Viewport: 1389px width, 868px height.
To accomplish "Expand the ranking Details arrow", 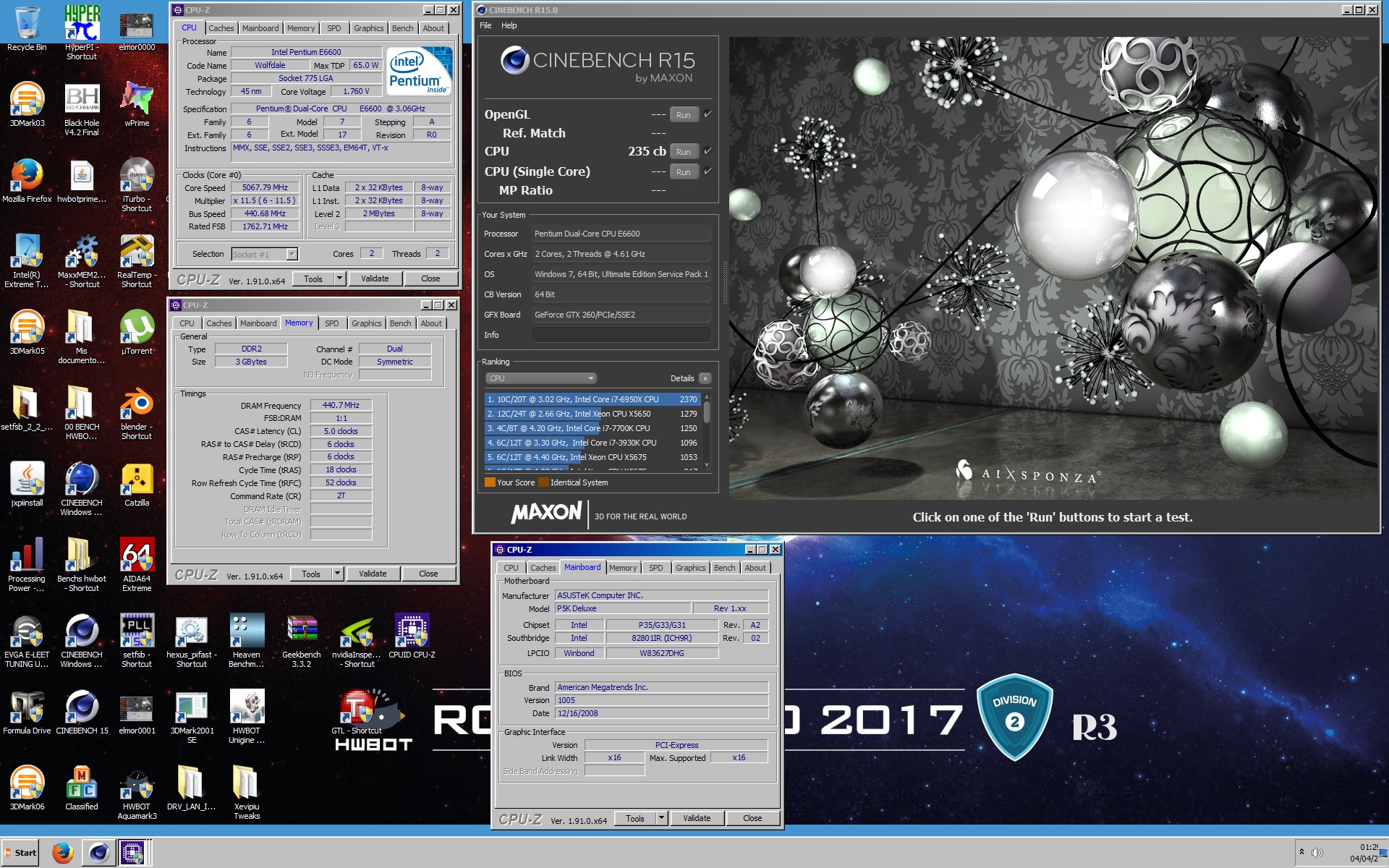I will [705, 378].
